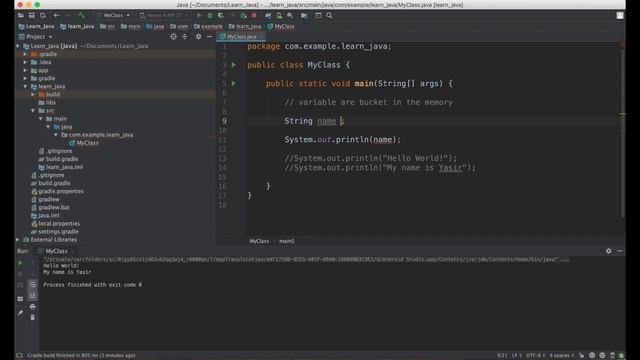Click the Open folder toolbar icon
Image resolution: width=640 pixels, height=360 pixels.
click(x=20, y=16)
